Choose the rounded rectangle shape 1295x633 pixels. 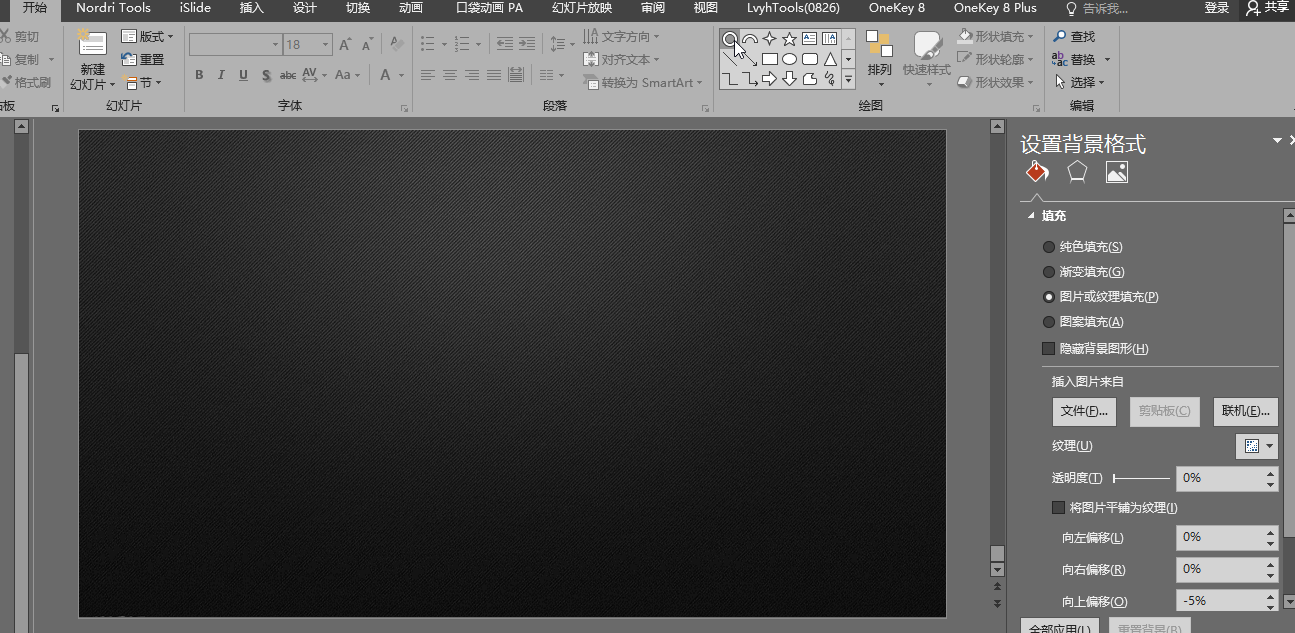point(810,59)
